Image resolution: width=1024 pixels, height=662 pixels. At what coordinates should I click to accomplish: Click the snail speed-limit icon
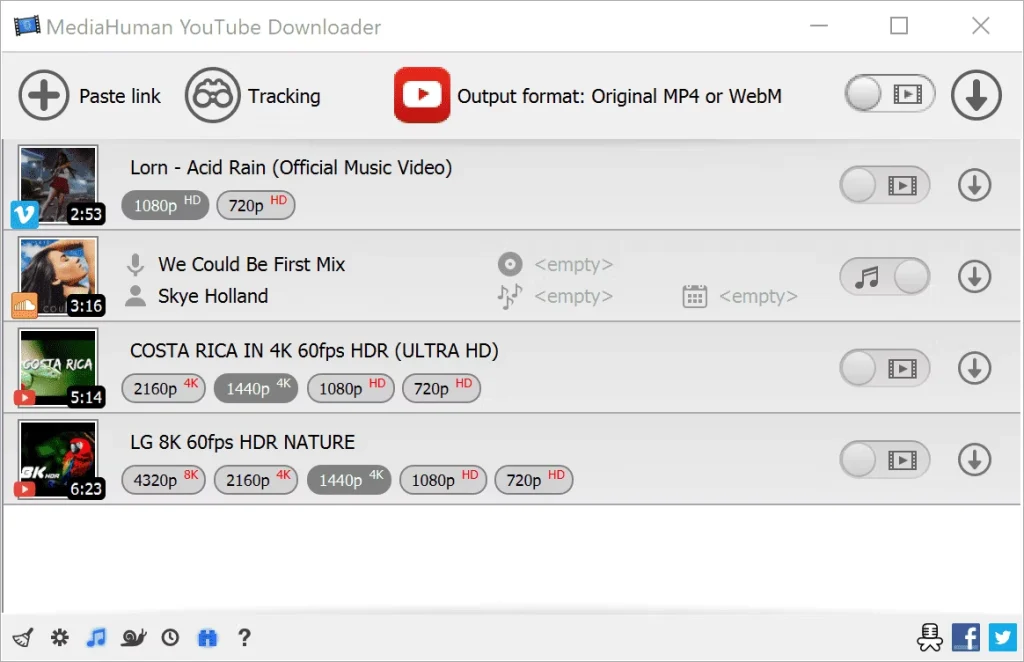[134, 637]
